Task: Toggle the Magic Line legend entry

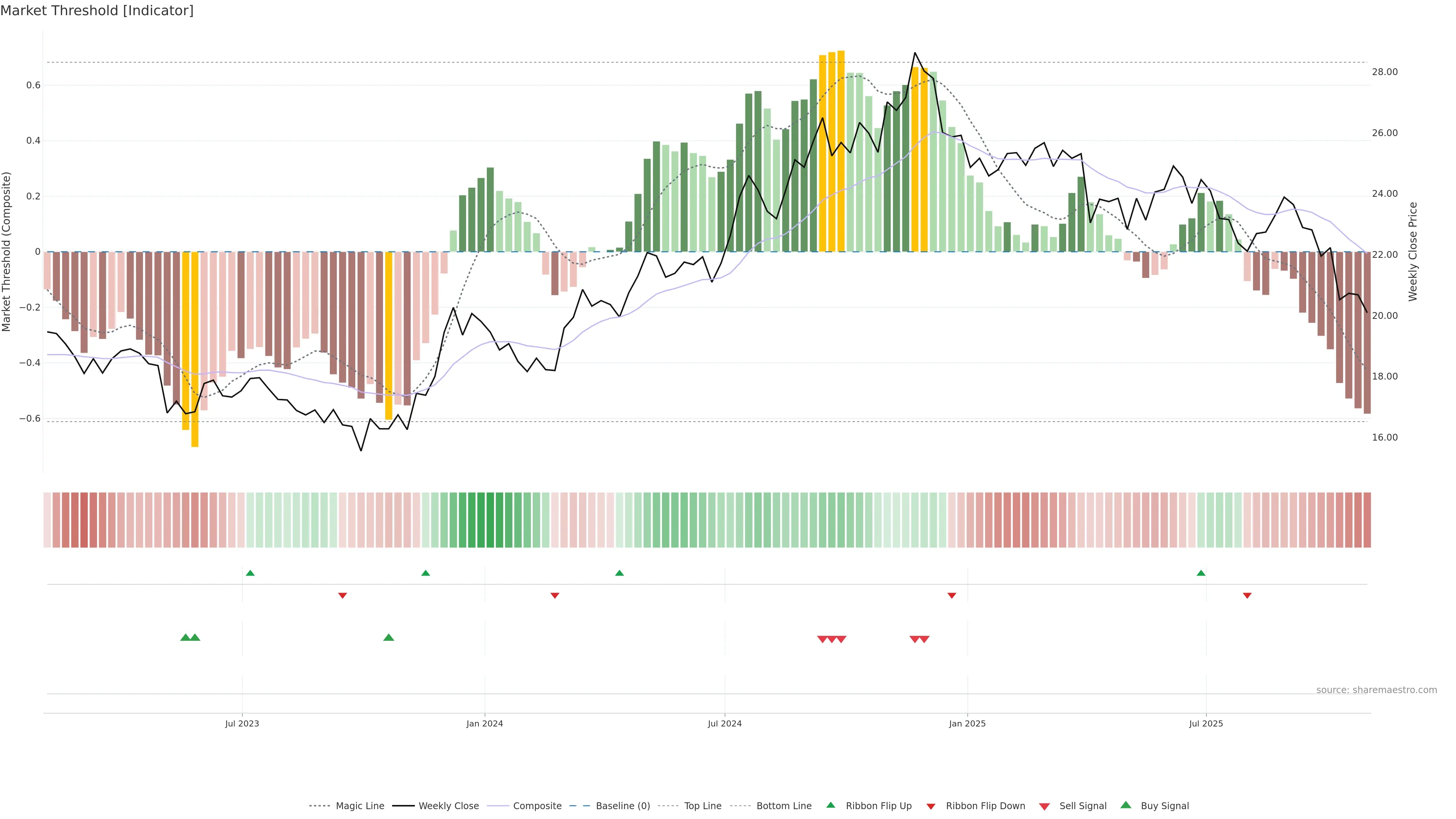Action: point(359,806)
